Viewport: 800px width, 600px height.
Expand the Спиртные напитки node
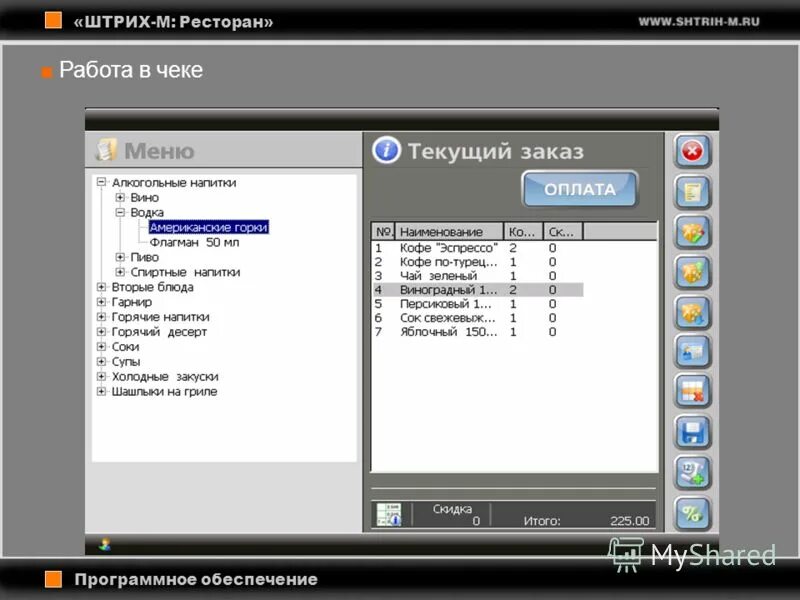click(120, 272)
